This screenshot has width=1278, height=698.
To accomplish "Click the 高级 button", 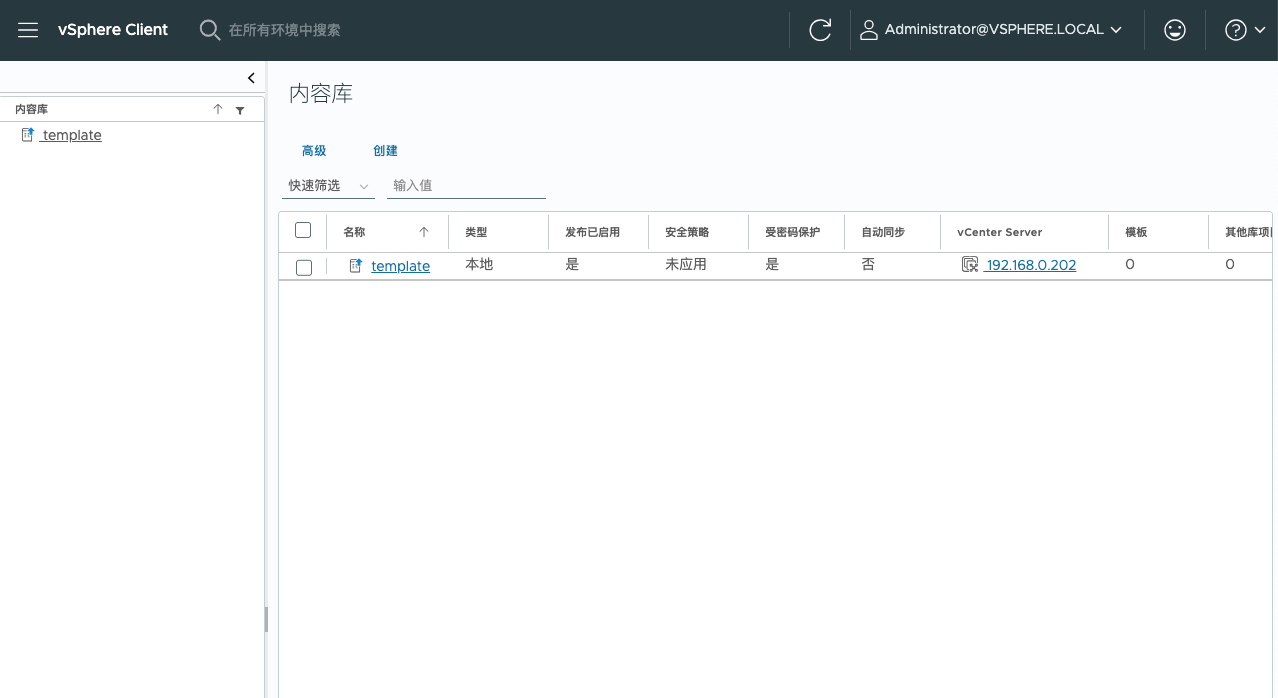I will click(x=314, y=151).
